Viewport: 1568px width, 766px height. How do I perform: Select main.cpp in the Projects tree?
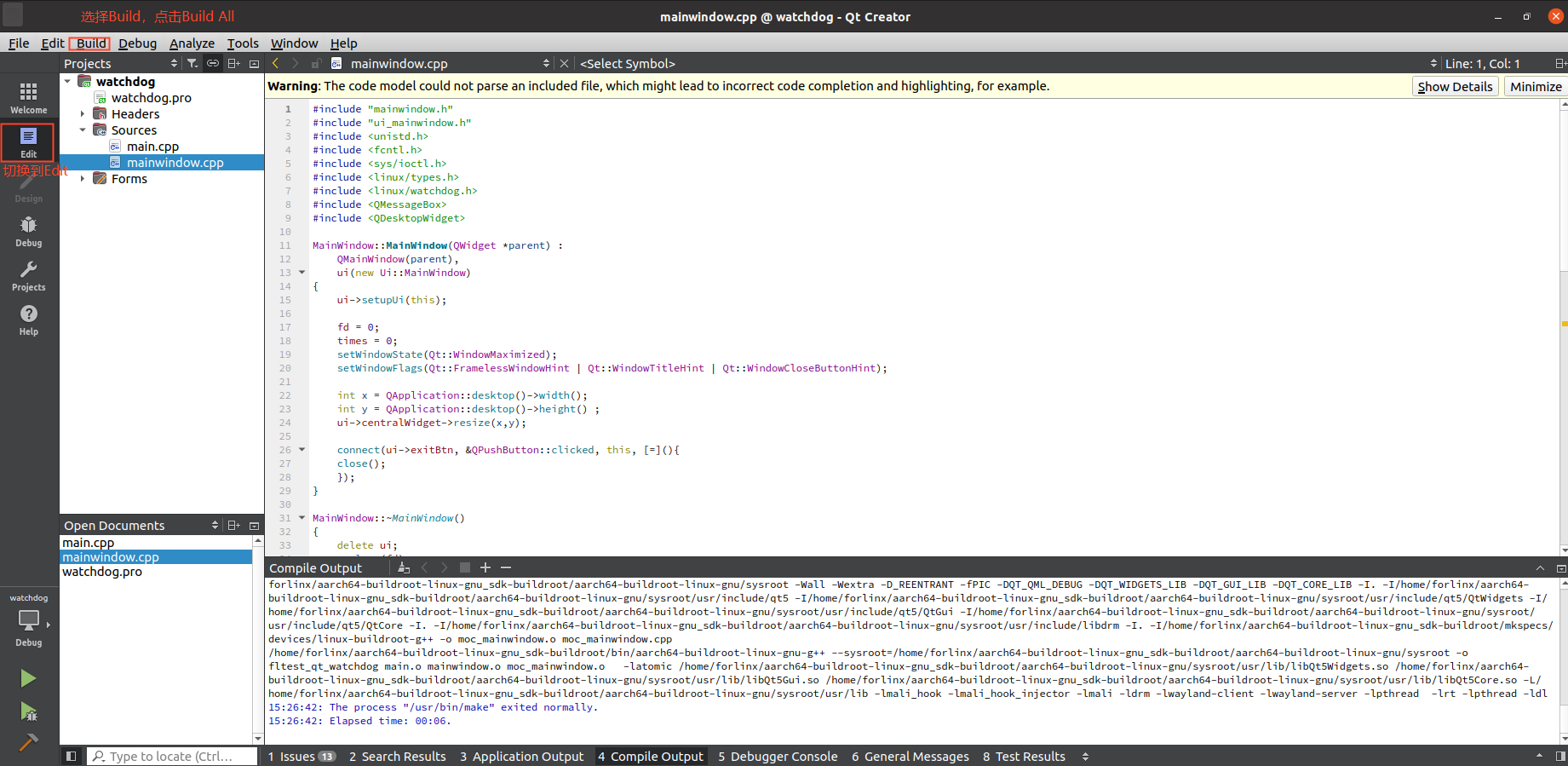[x=152, y=146]
